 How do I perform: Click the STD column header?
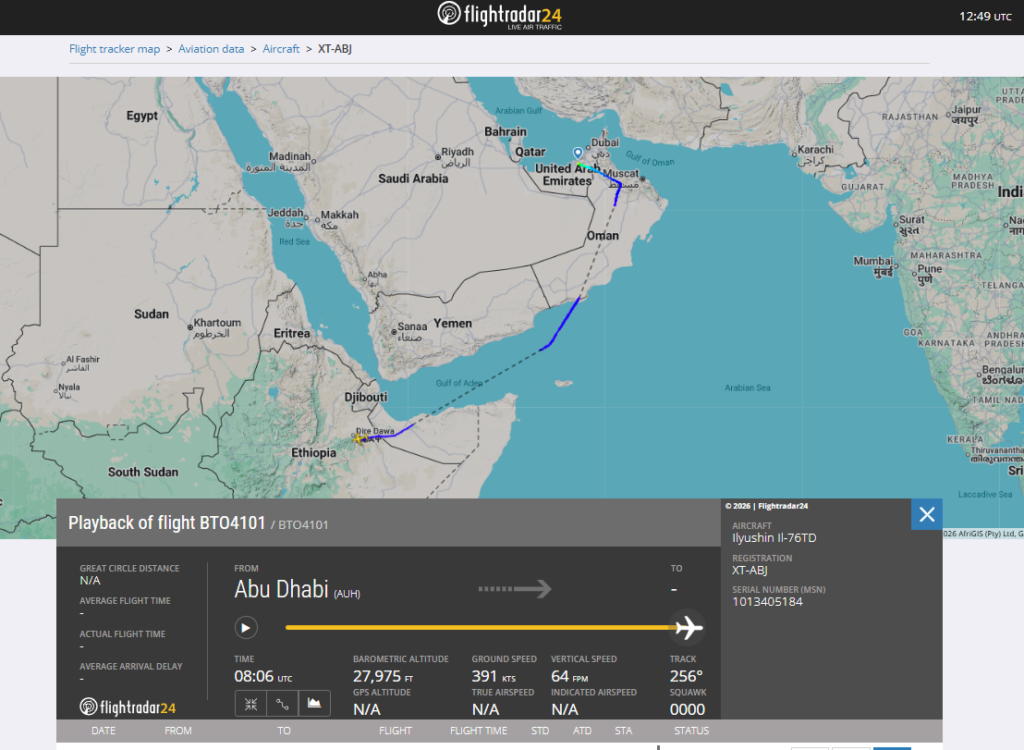pyautogui.click(x=540, y=730)
